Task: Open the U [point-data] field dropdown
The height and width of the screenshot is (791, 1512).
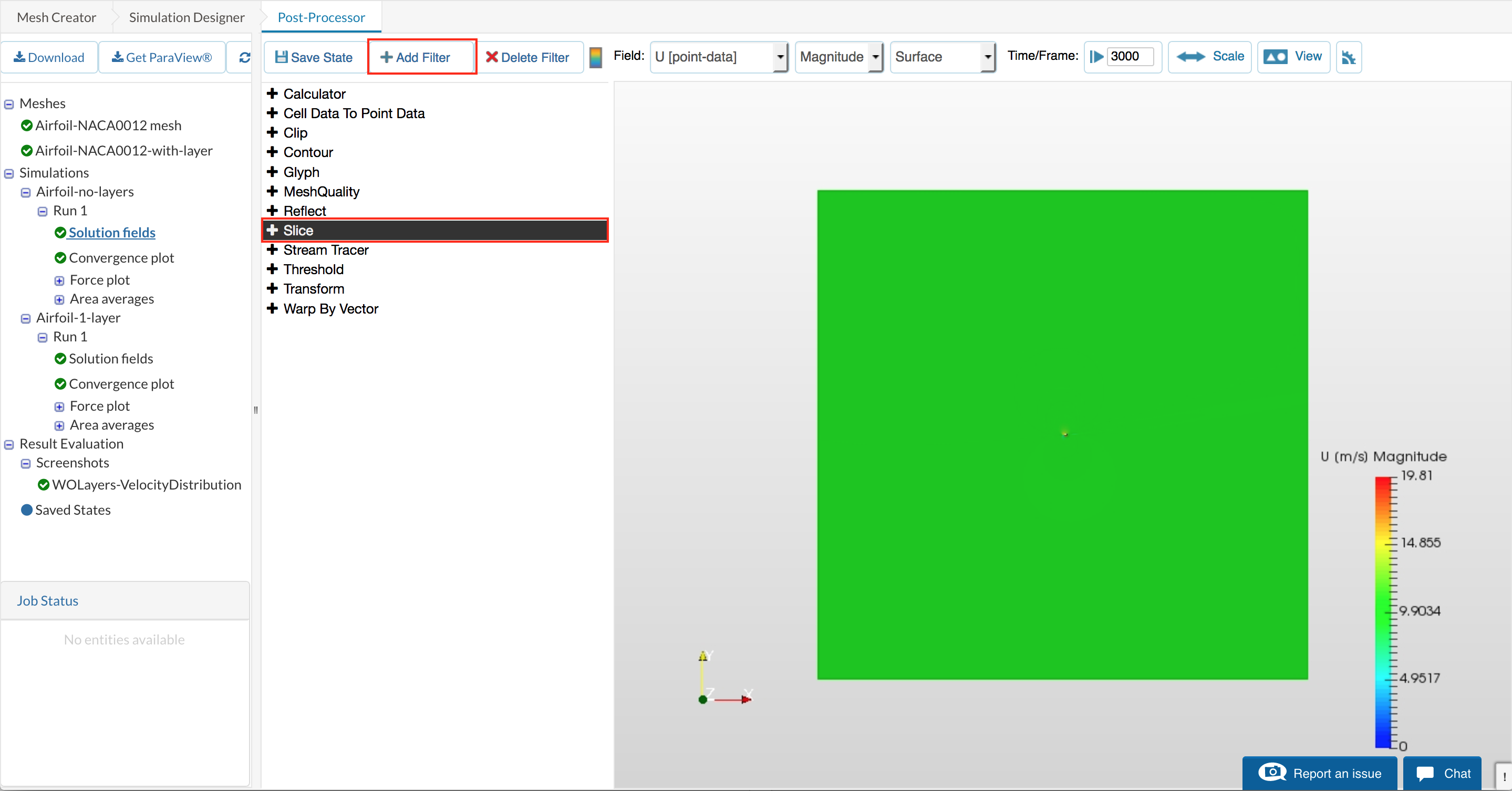Action: click(718, 57)
